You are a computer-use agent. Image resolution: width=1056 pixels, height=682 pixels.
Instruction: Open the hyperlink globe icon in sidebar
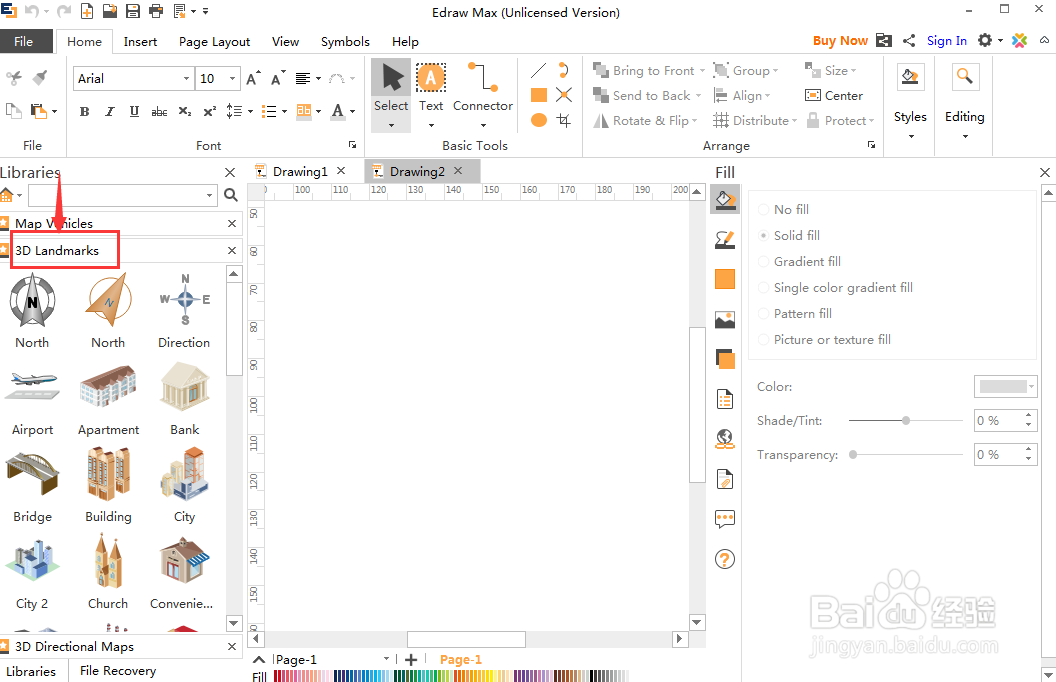tap(725, 439)
